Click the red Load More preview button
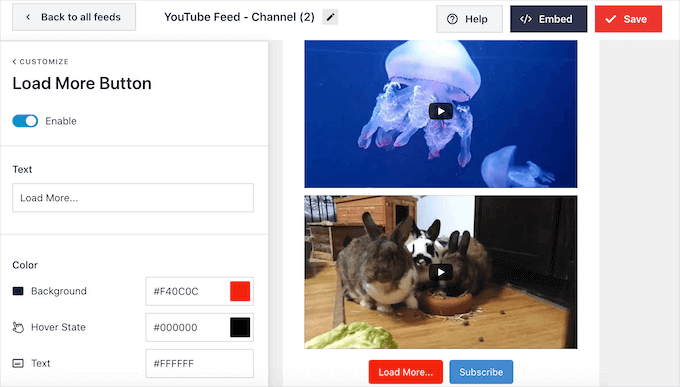 [405, 372]
